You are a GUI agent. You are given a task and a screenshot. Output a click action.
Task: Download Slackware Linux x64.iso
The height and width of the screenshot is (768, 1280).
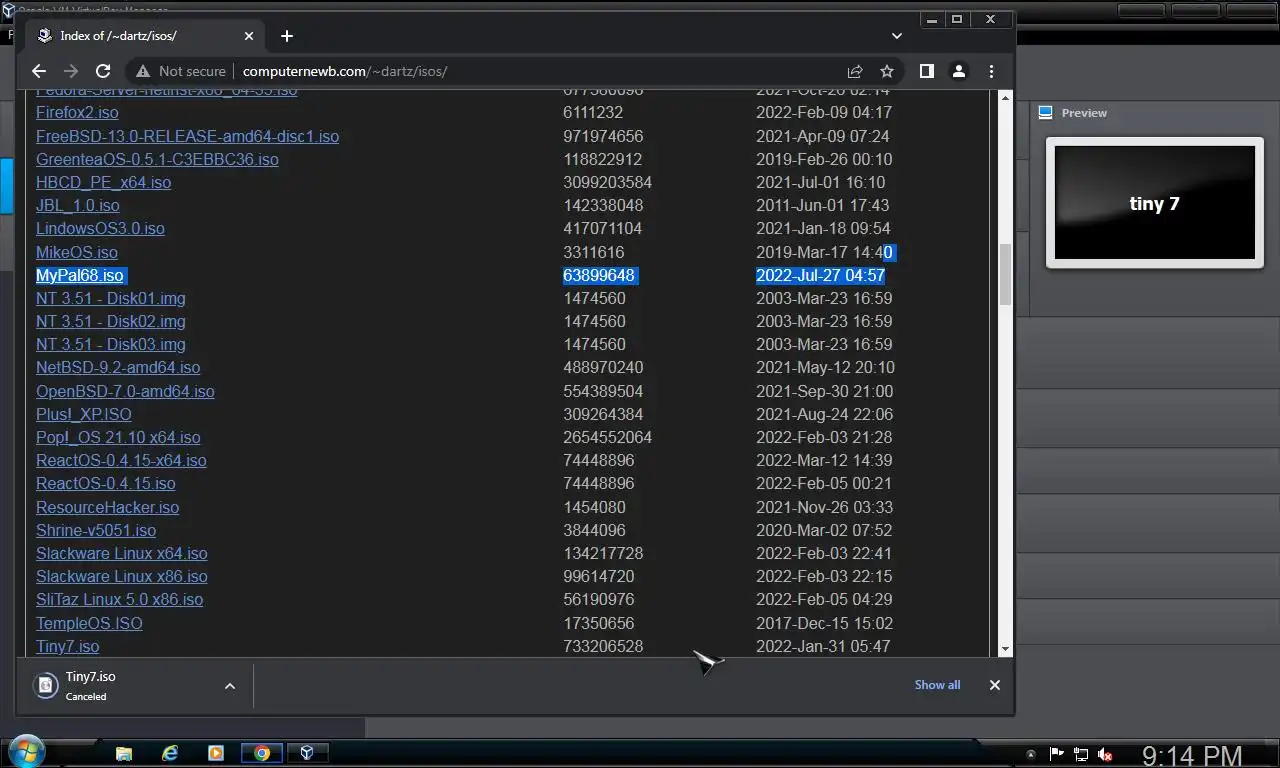[121, 553]
